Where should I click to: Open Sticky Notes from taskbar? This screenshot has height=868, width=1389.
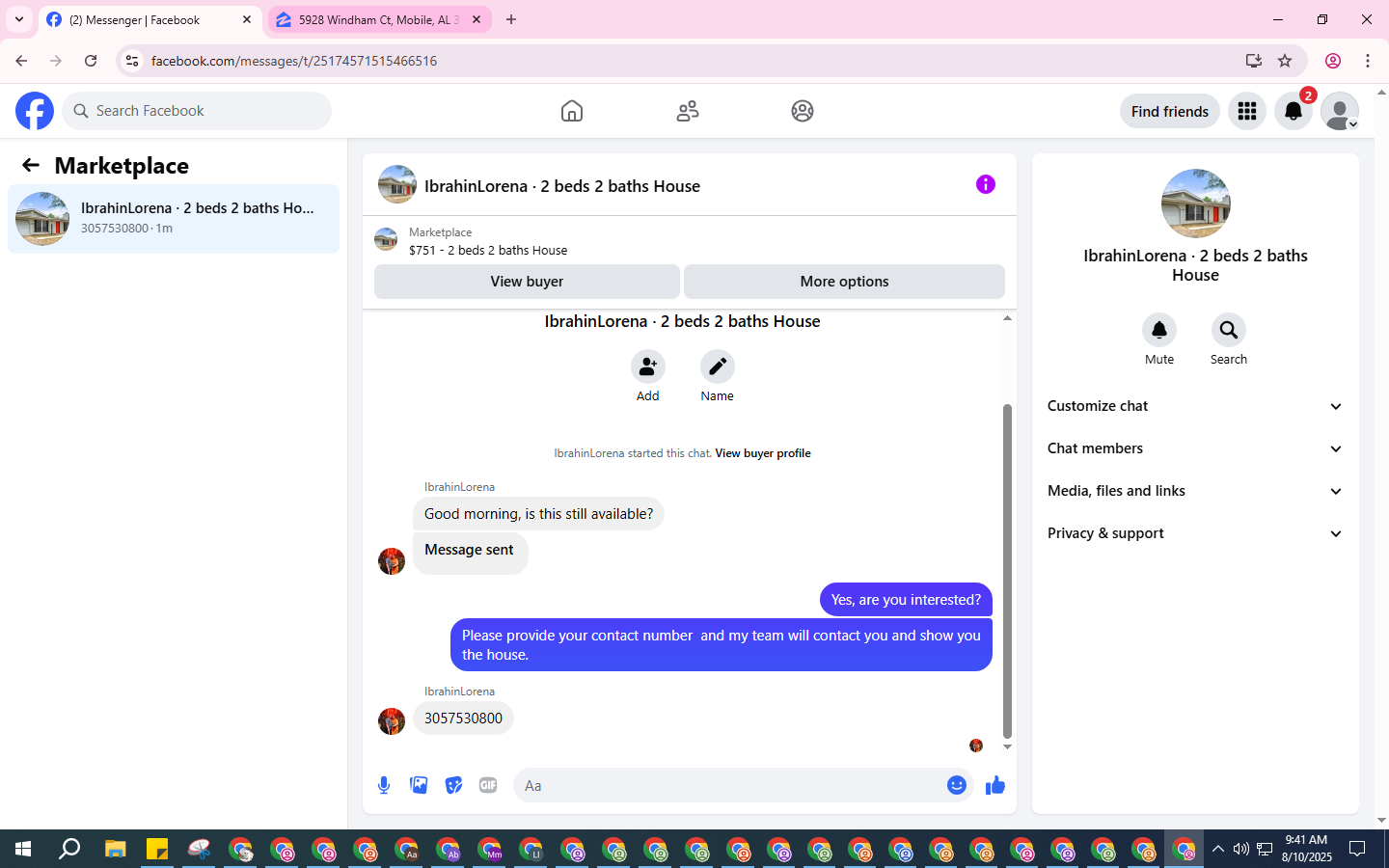(x=157, y=849)
